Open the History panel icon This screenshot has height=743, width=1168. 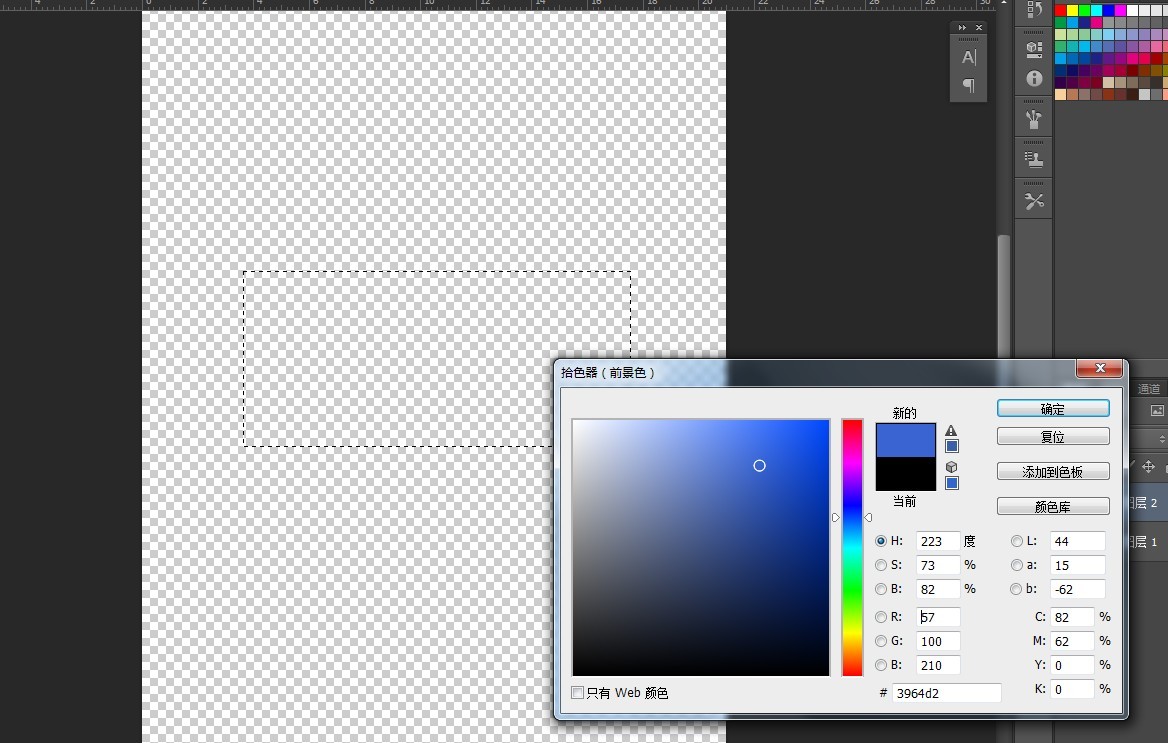point(1034,10)
